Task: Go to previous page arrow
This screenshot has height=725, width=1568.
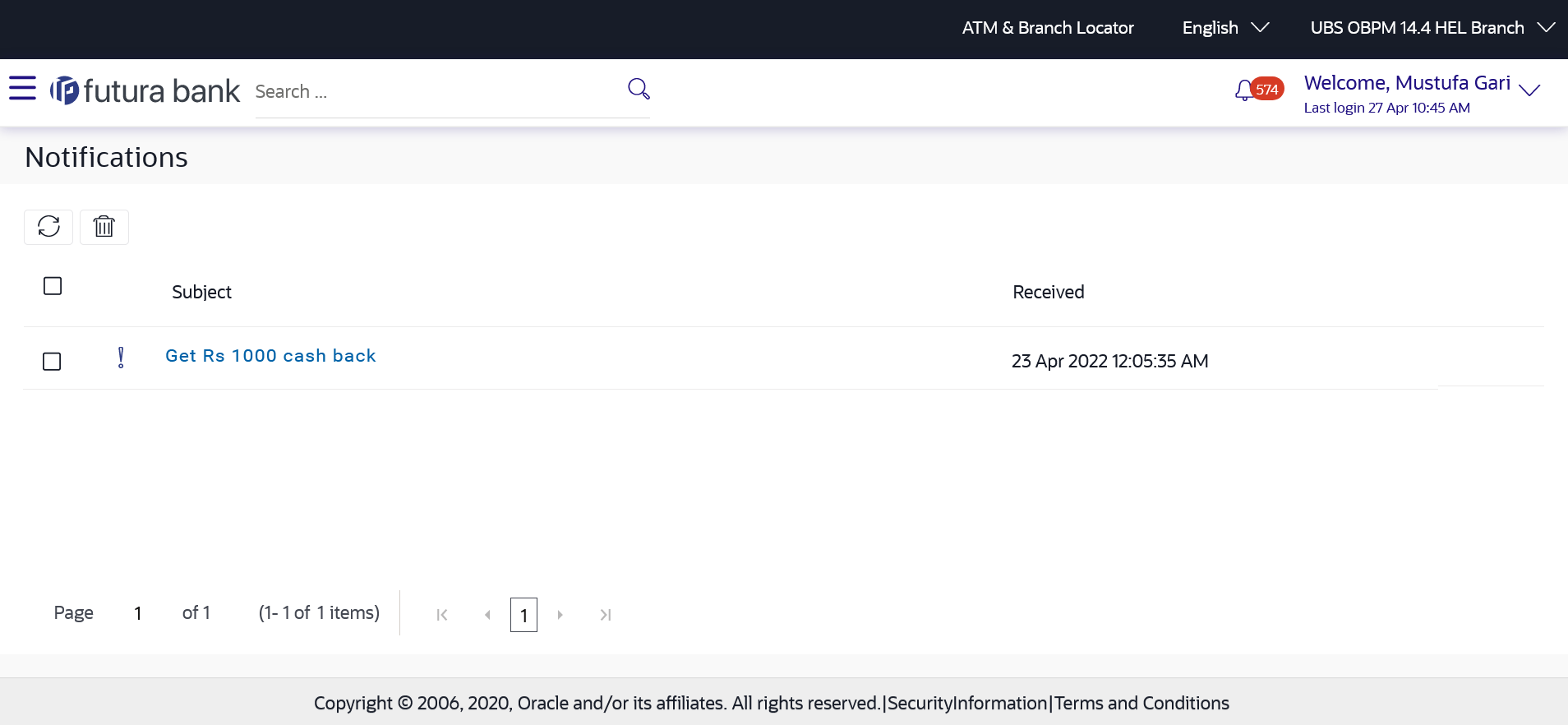Action: pos(487,615)
